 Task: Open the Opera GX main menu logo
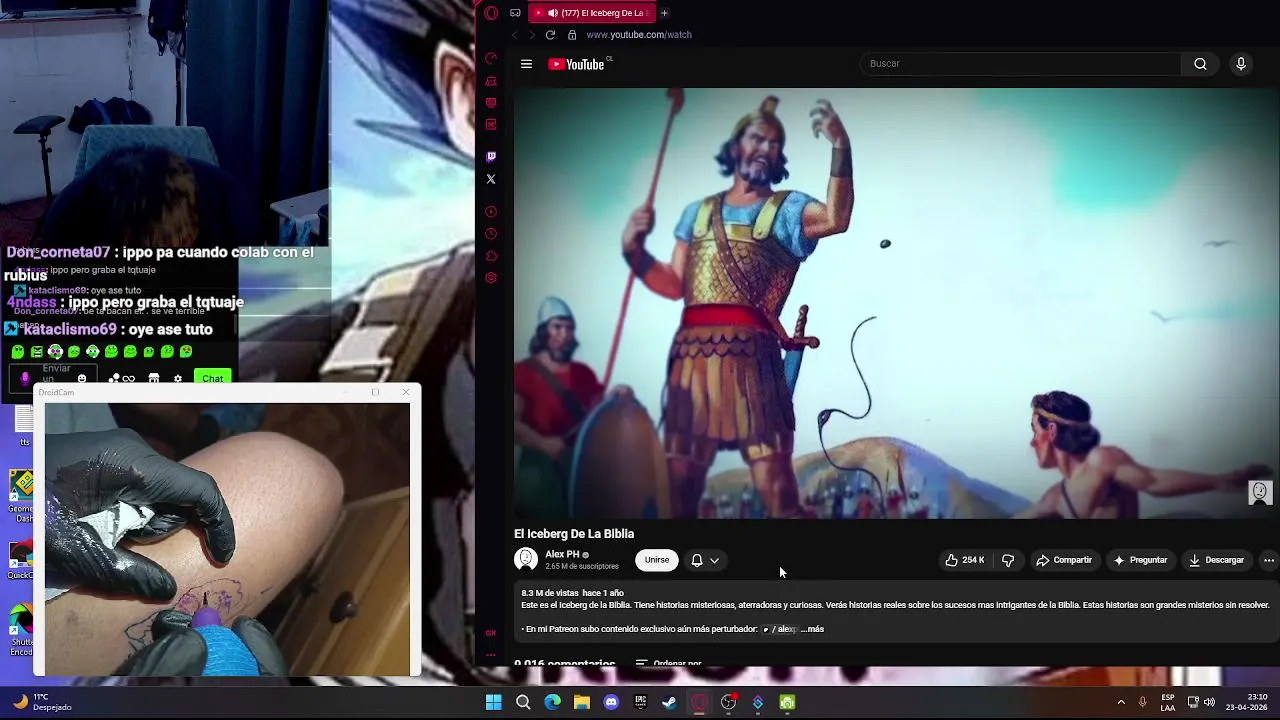click(x=491, y=13)
